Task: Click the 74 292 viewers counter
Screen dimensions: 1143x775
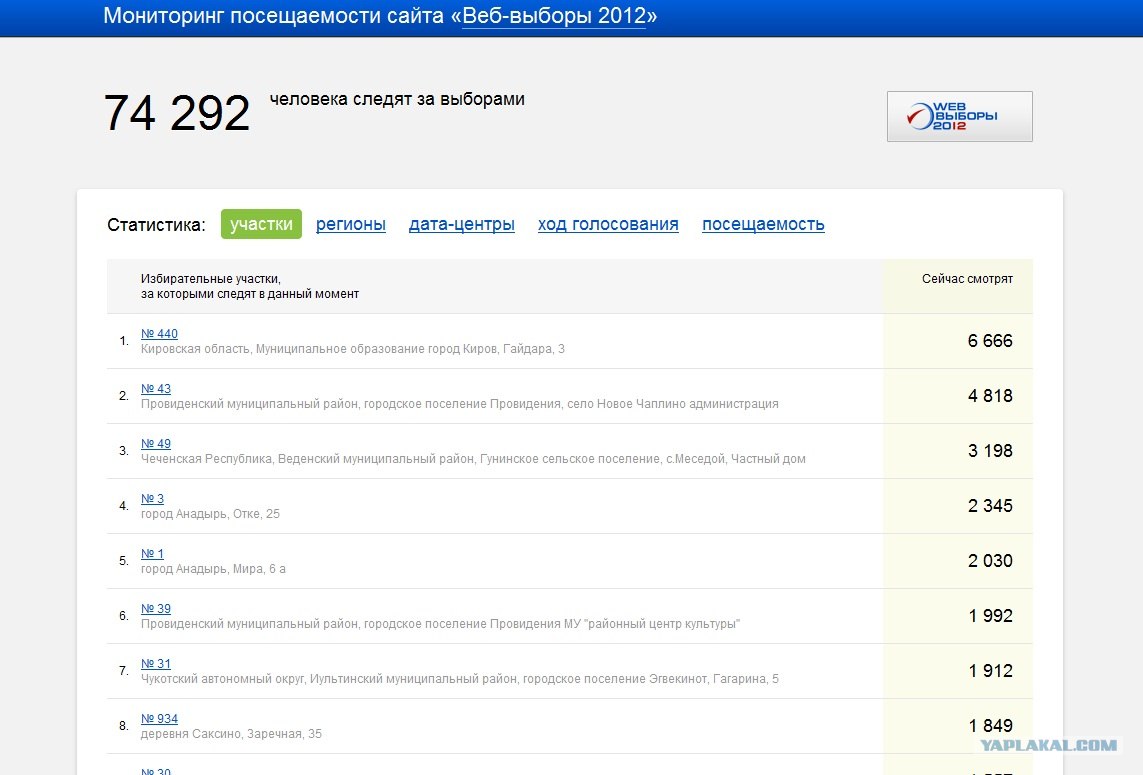Action: tap(177, 113)
